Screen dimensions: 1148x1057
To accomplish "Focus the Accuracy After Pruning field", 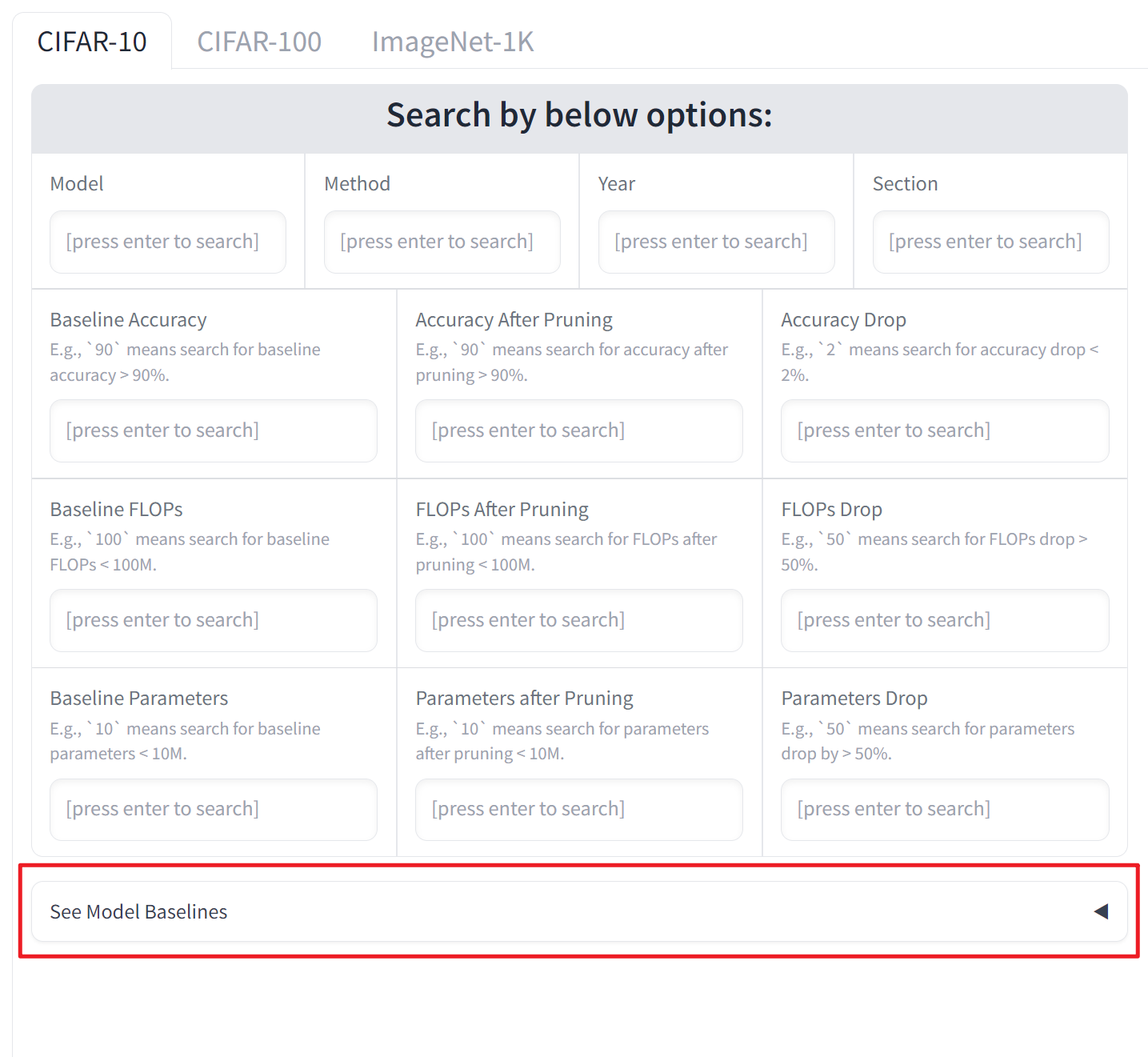I will pos(579,430).
